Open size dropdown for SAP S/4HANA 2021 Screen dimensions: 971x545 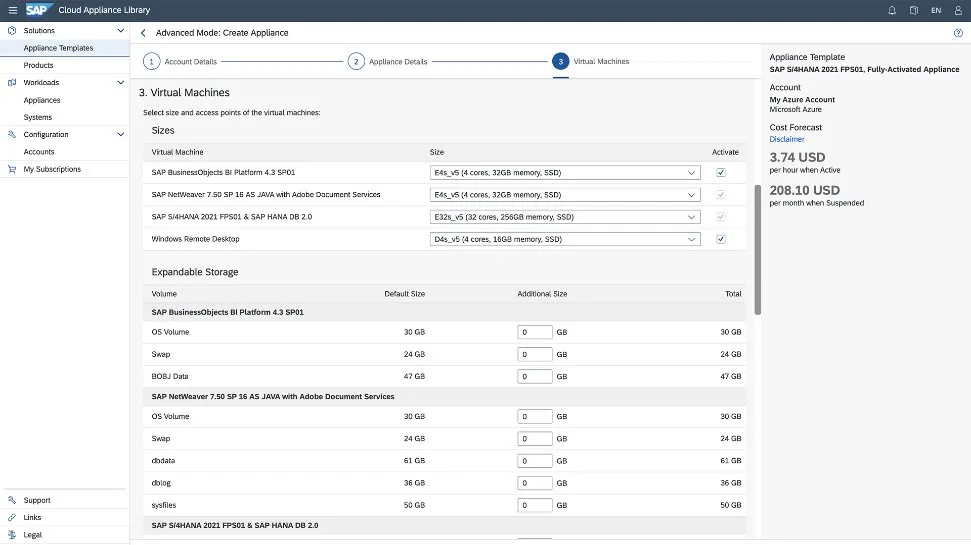point(564,217)
